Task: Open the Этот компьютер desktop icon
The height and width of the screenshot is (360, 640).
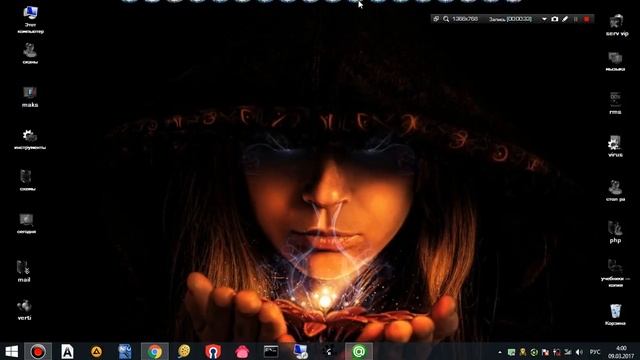Action: pyautogui.click(x=30, y=20)
